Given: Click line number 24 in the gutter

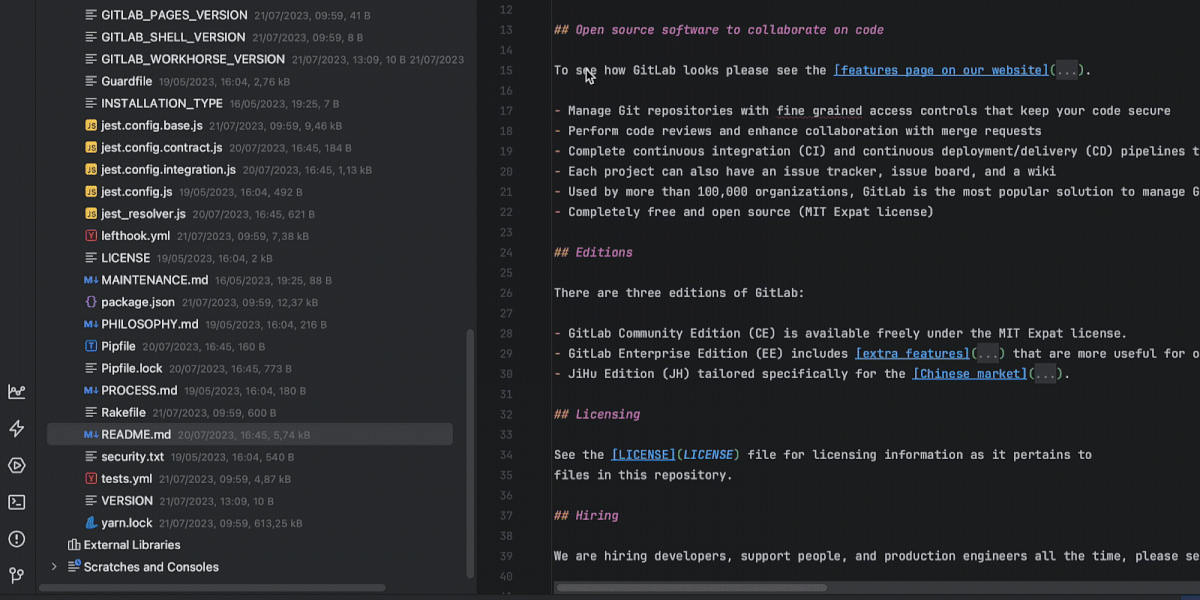Looking at the screenshot, I should pos(505,253).
